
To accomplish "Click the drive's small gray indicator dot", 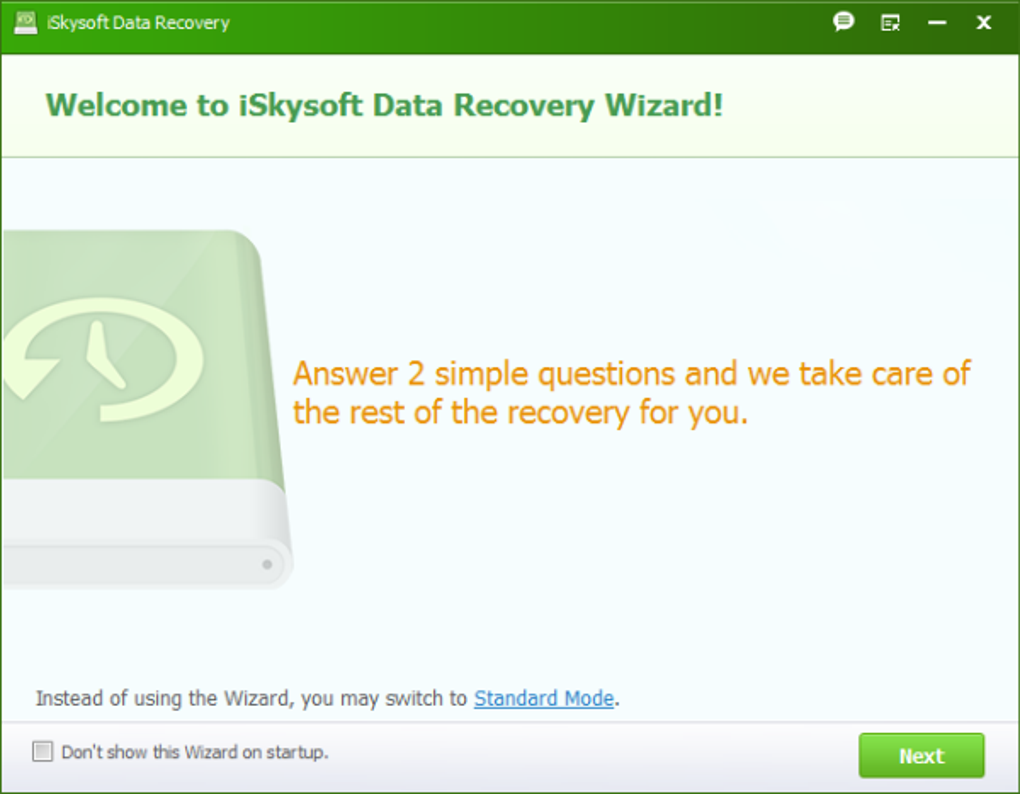I will tap(267, 564).
